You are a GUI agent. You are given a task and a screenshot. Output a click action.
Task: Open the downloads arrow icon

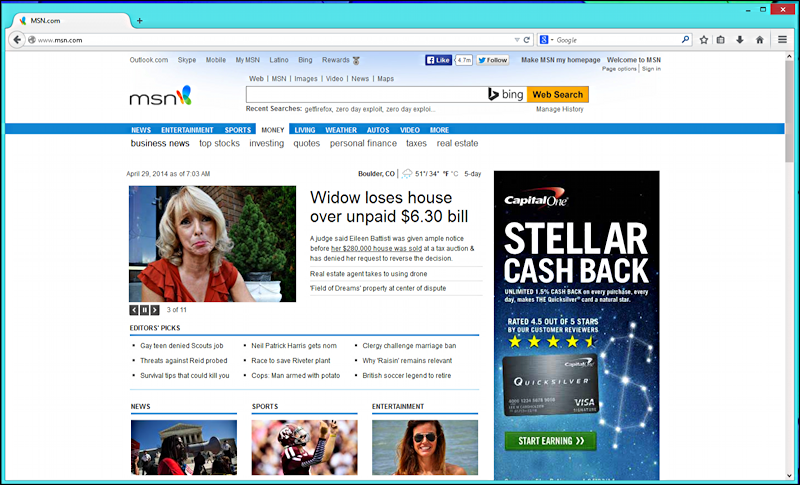tap(739, 40)
